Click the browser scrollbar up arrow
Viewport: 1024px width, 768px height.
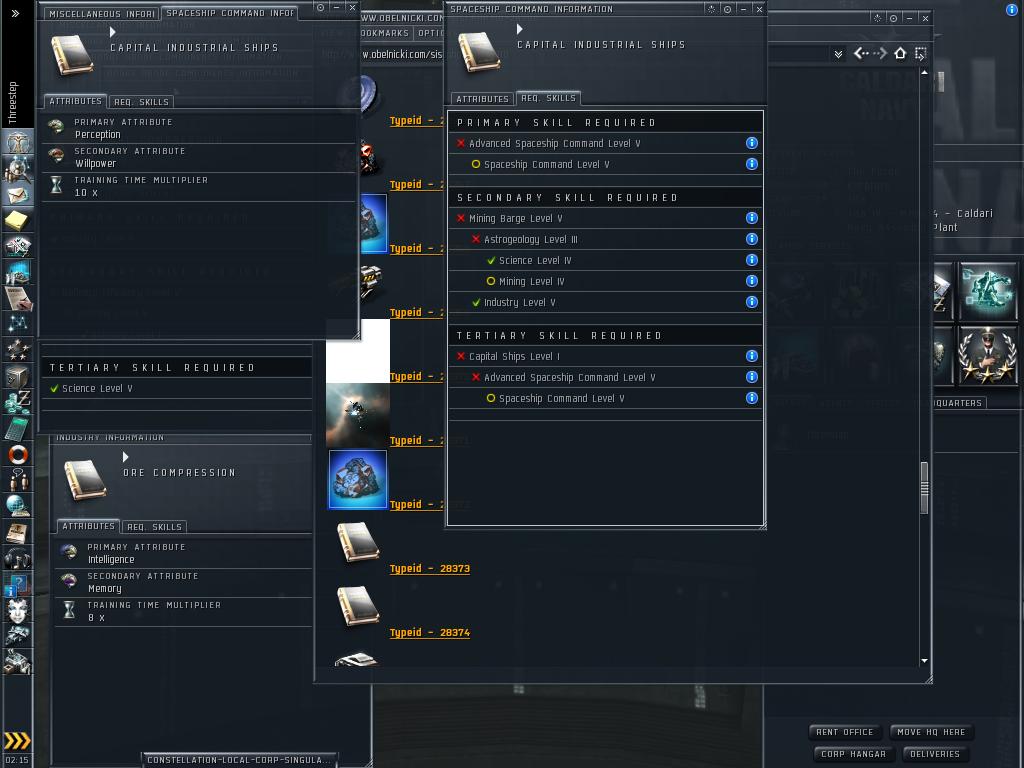tap(924, 72)
